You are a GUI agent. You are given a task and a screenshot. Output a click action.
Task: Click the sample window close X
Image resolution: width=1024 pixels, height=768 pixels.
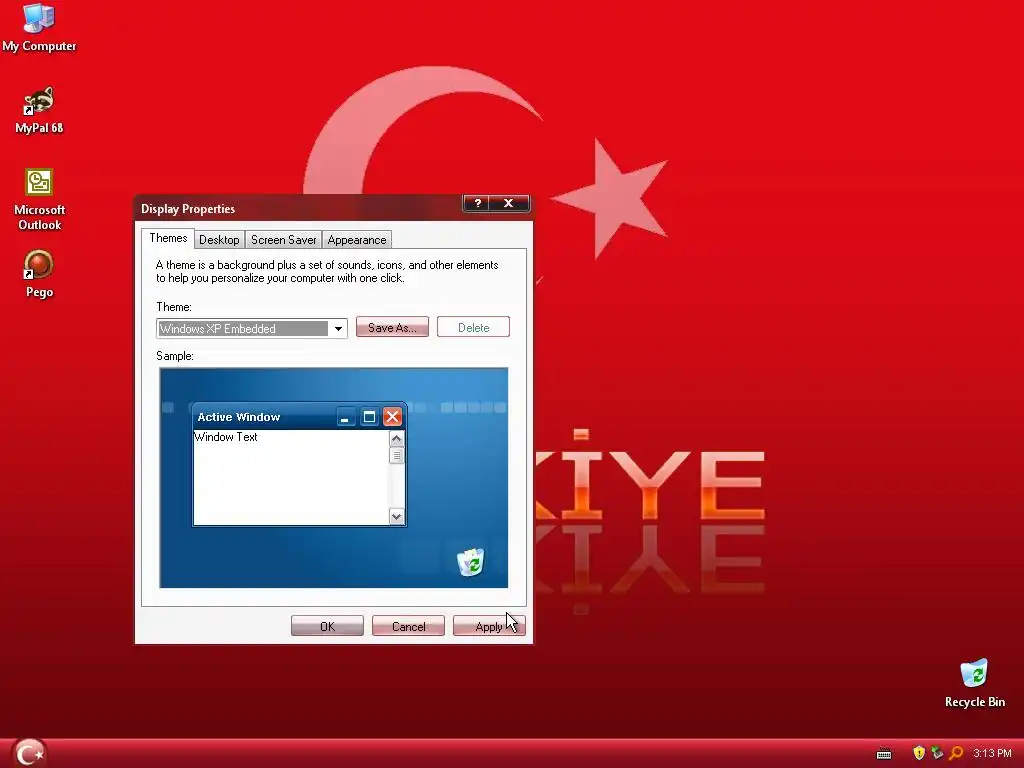tap(392, 417)
